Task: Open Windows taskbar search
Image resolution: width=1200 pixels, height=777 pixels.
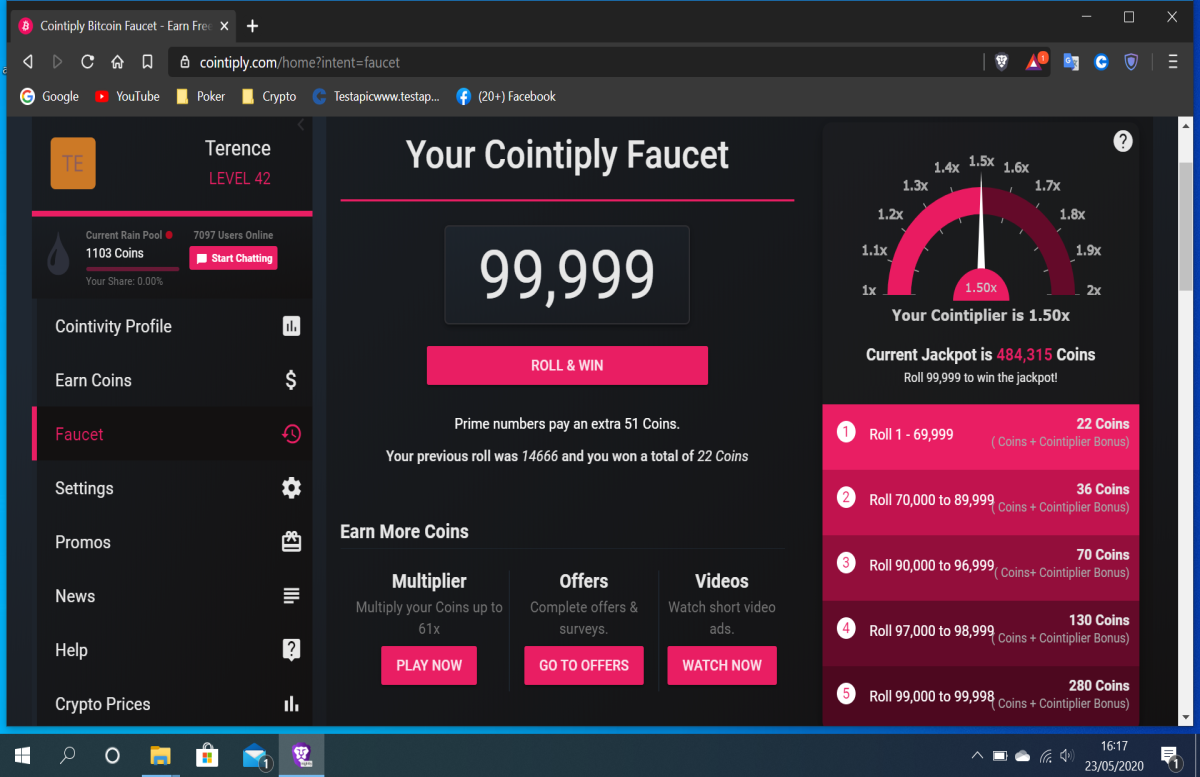Action: click(68, 755)
